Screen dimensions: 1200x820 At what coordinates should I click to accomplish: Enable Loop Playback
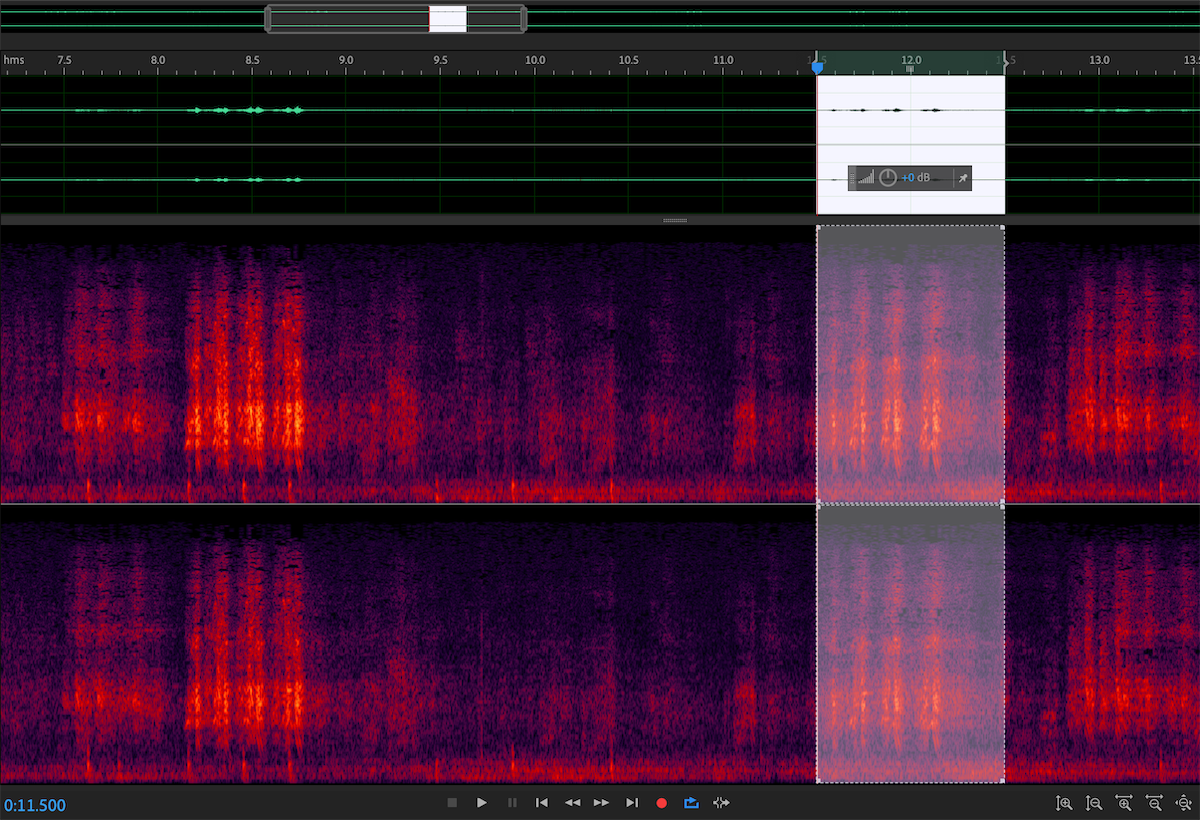[690, 802]
